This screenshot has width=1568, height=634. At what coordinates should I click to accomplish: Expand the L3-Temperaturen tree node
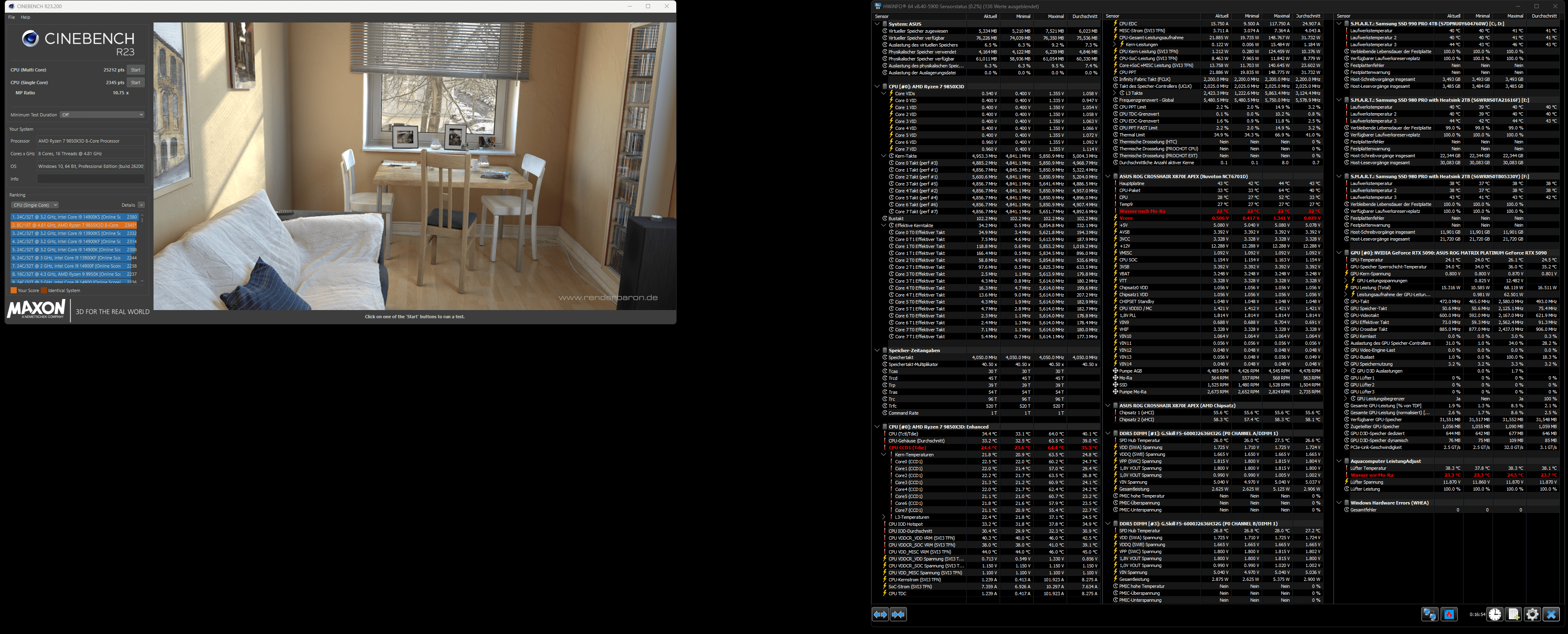click(x=884, y=517)
